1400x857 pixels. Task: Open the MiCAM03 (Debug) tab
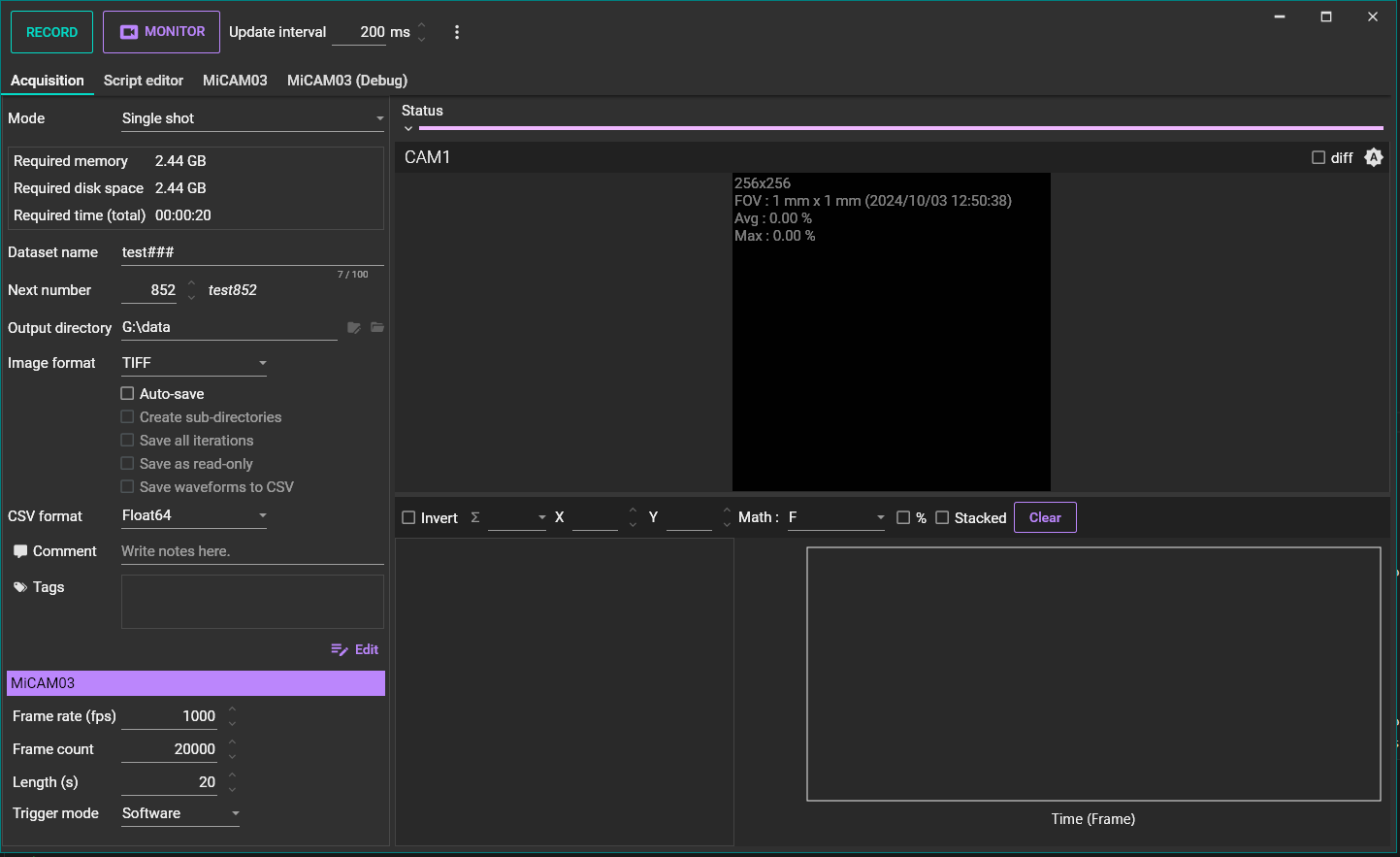pyautogui.click(x=347, y=81)
